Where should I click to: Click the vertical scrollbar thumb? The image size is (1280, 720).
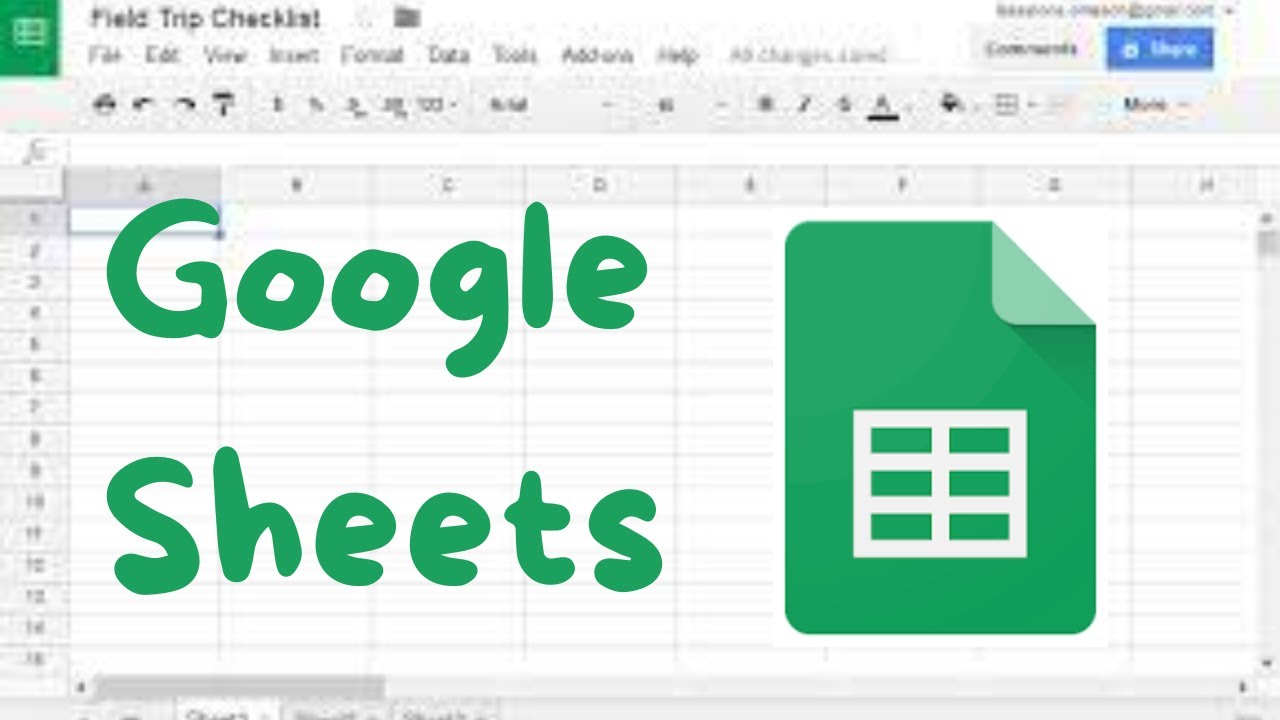tap(1268, 244)
